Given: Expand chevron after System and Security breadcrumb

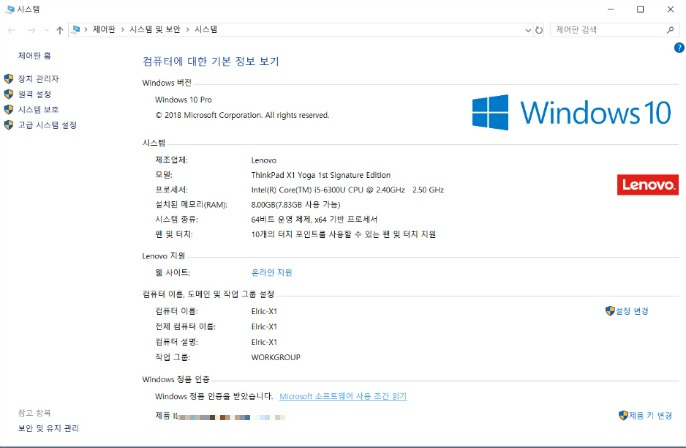Looking at the screenshot, I should (188, 29).
